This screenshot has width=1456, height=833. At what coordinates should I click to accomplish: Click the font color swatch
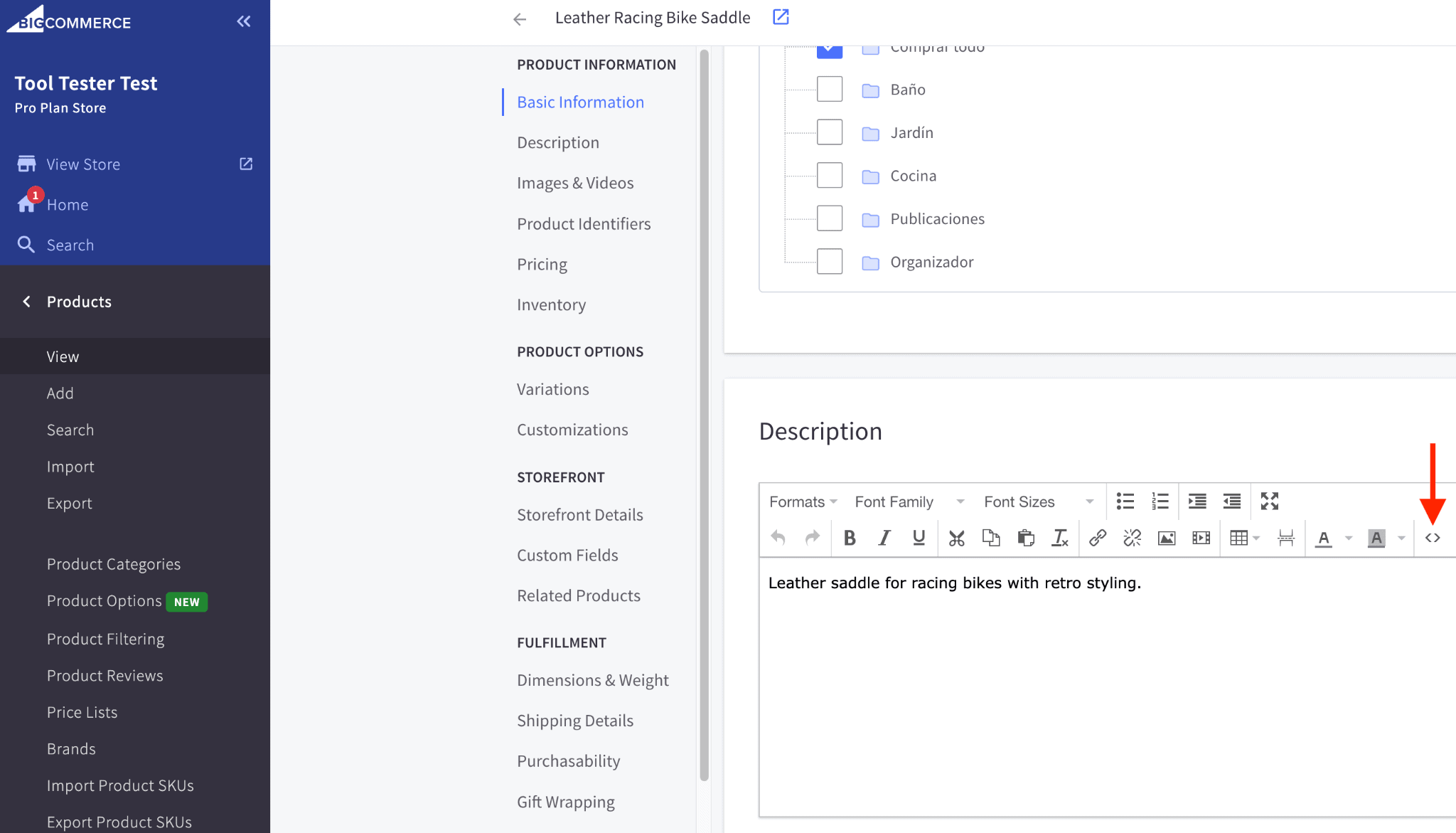1324,537
